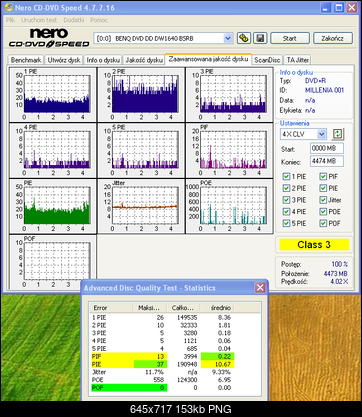Click the yellow Class 3 rating box
362x417 pixels.
pos(314,245)
